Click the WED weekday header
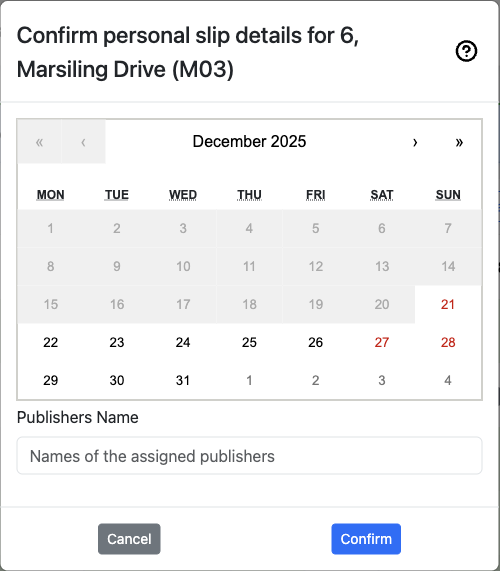Screen dimensions: 500x571 pyautogui.click(x=183, y=195)
